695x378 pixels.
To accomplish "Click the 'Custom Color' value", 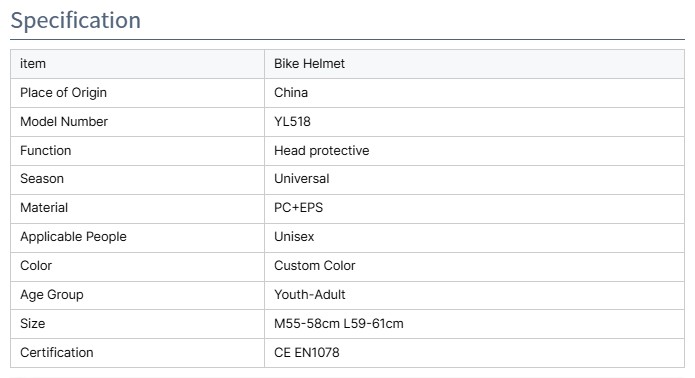I will click(315, 265).
